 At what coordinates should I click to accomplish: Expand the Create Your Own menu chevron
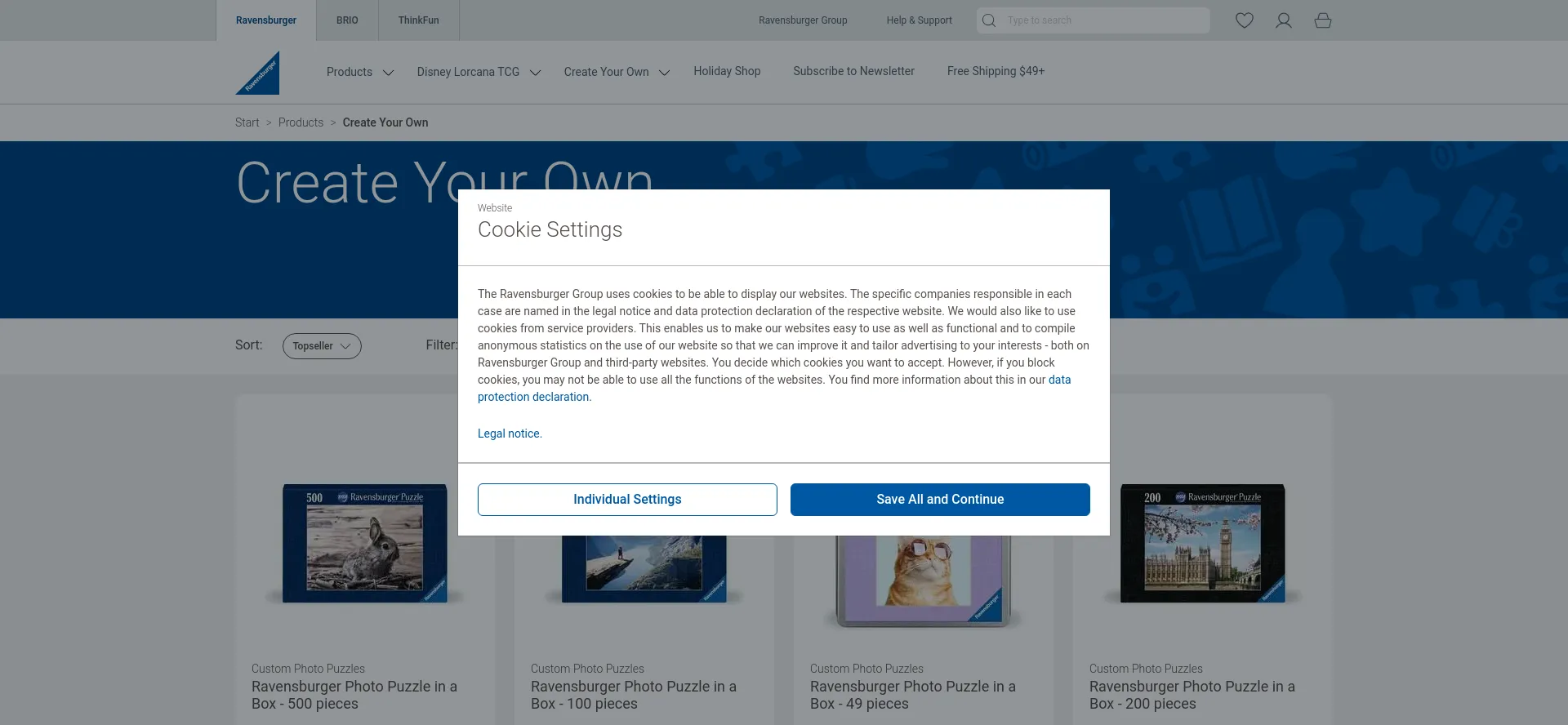[x=665, y=73]
